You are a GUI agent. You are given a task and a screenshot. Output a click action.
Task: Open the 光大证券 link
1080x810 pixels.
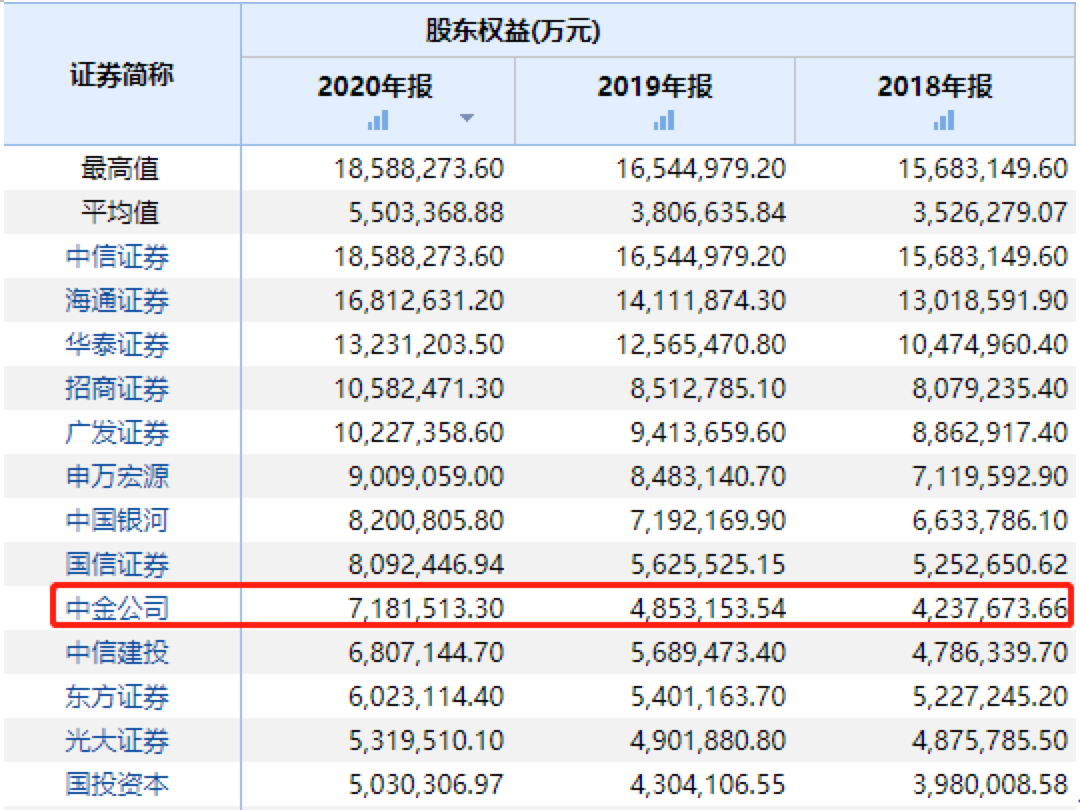click(118, 740)
